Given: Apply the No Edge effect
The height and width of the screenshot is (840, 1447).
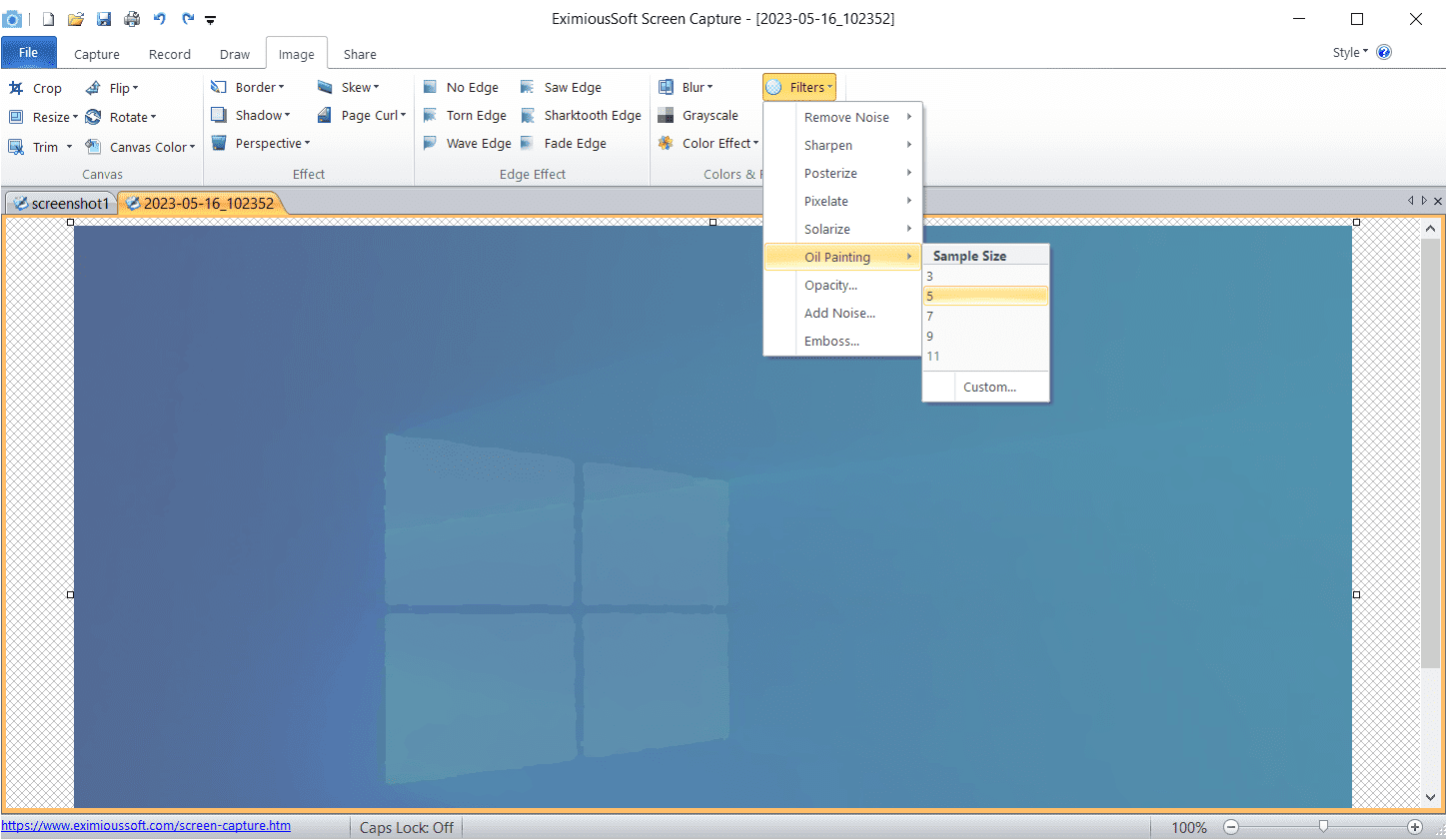Looking at the screenshot, I should (x=461, y=88).
